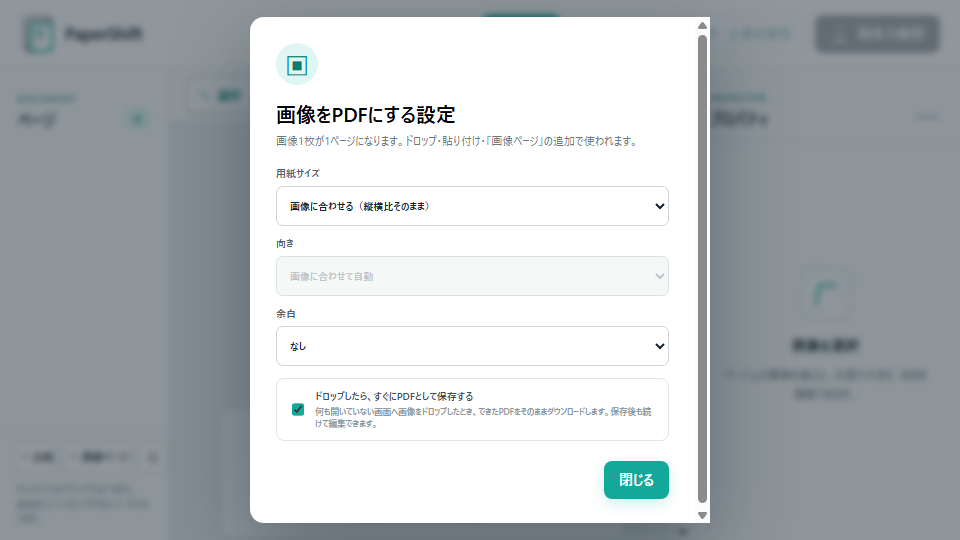
Task: Click the 画像をPDFにする設定 heading
Action: tap(366, 115)
